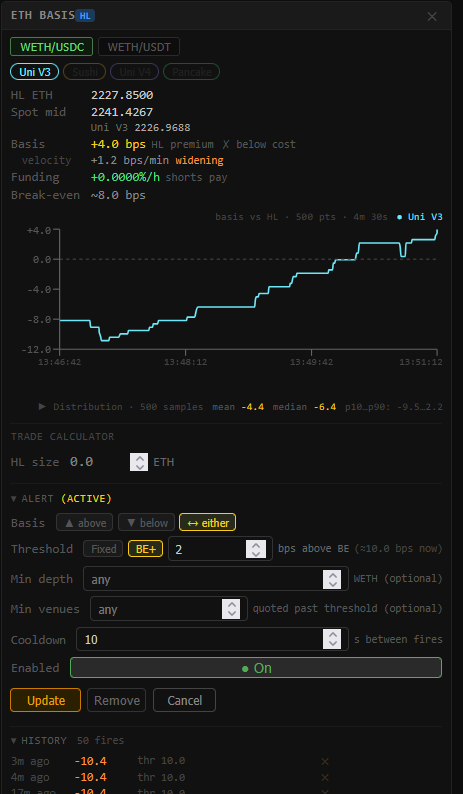Set basis direction to below
Screen dimensions: 463x794
click(x=146, y=523)
